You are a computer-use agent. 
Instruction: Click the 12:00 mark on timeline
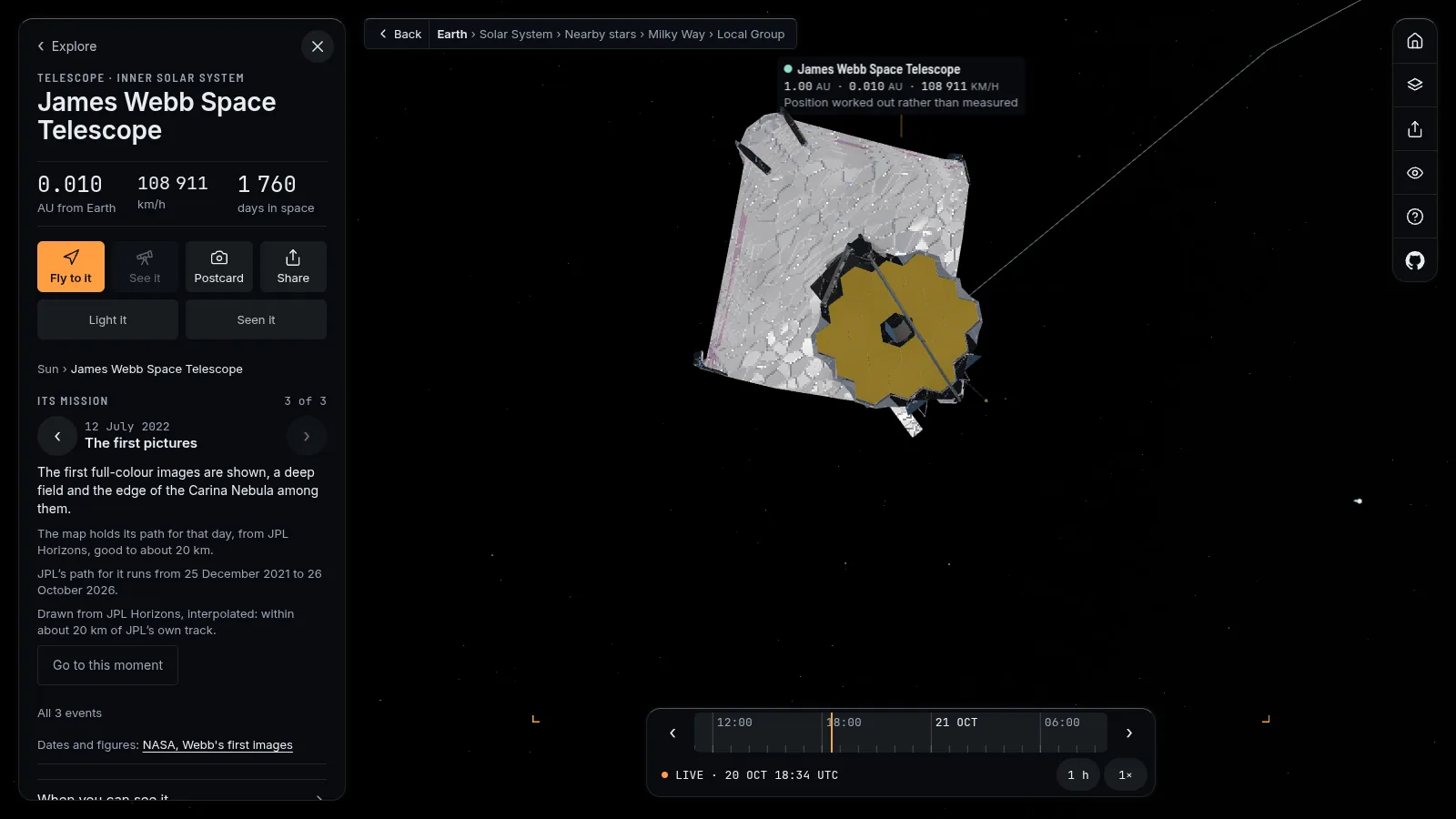click(x=734, y=723)
